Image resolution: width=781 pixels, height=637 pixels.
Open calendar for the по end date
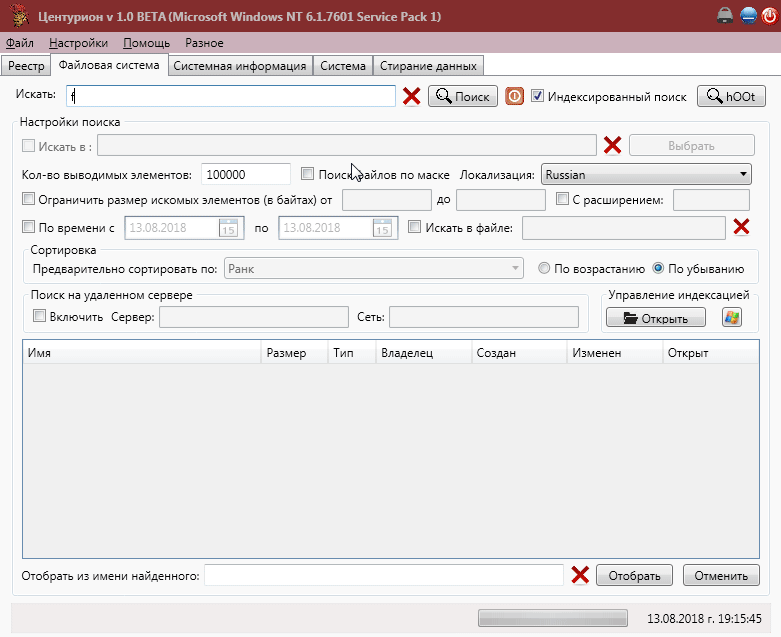(x=383, y=228)
